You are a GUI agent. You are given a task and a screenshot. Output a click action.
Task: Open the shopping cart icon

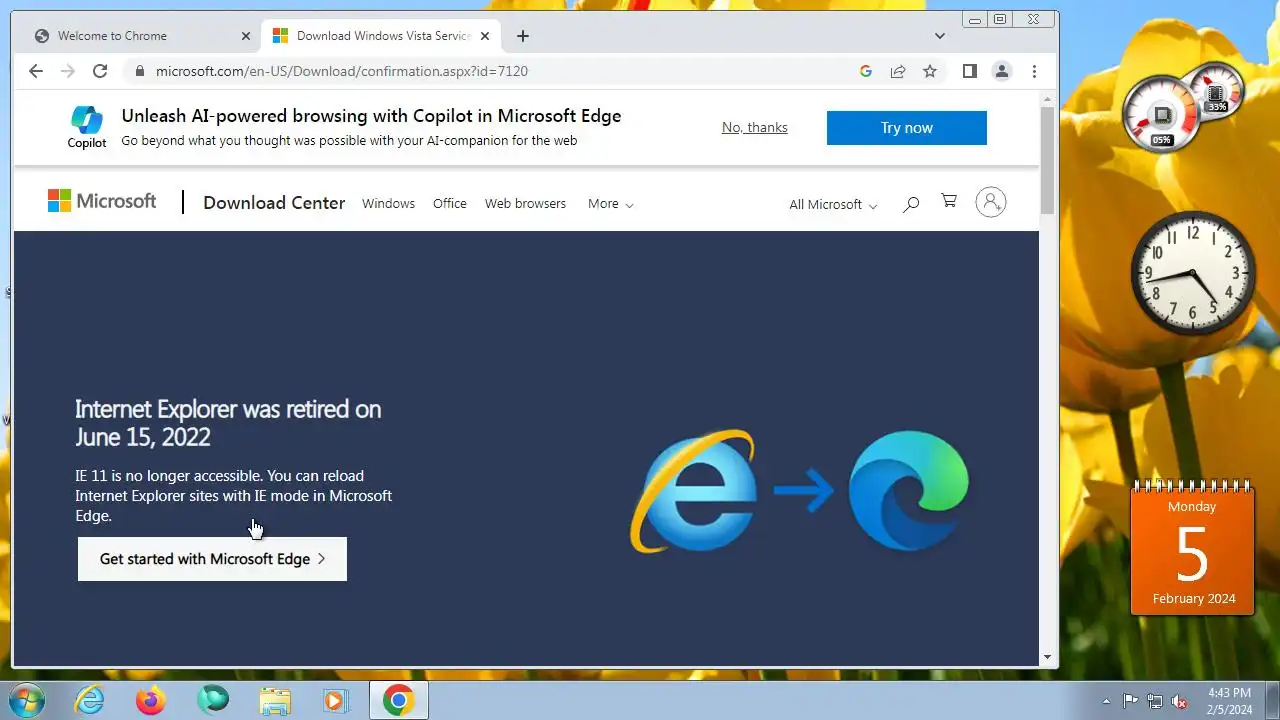(949, 202)
